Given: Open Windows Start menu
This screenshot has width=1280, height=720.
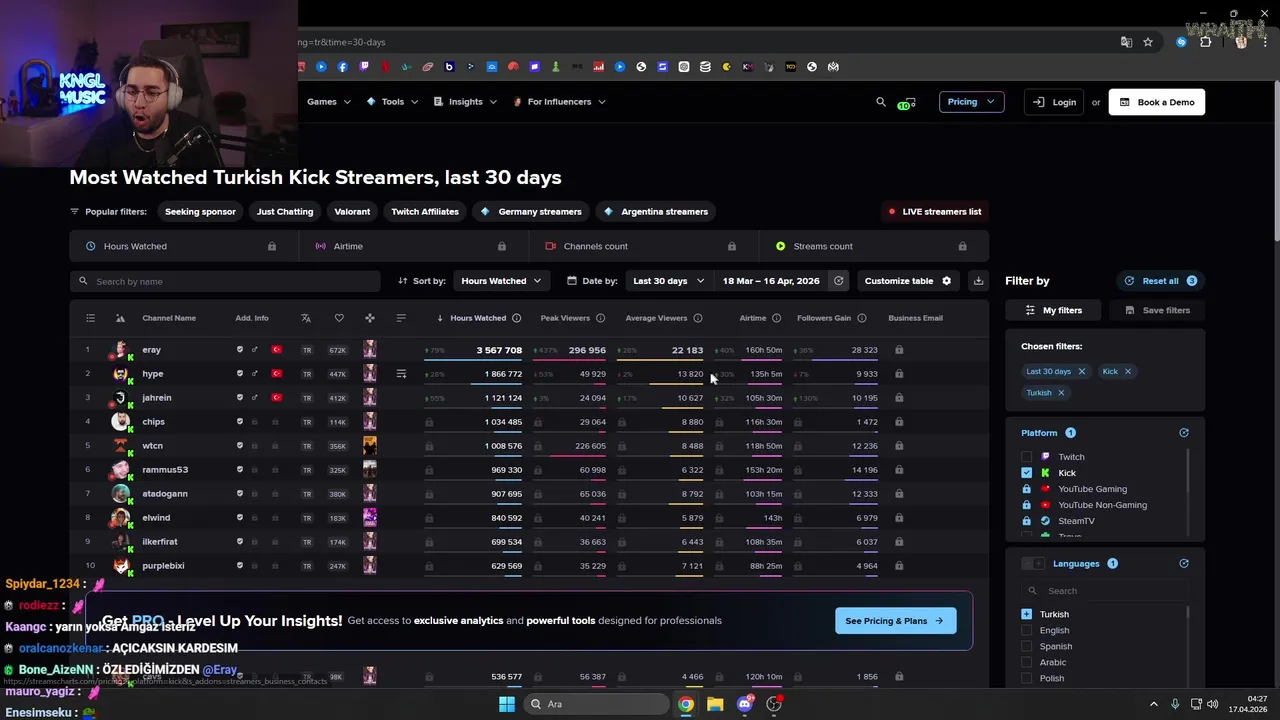Looking at the screenshot, I should (x=507, y=704).
